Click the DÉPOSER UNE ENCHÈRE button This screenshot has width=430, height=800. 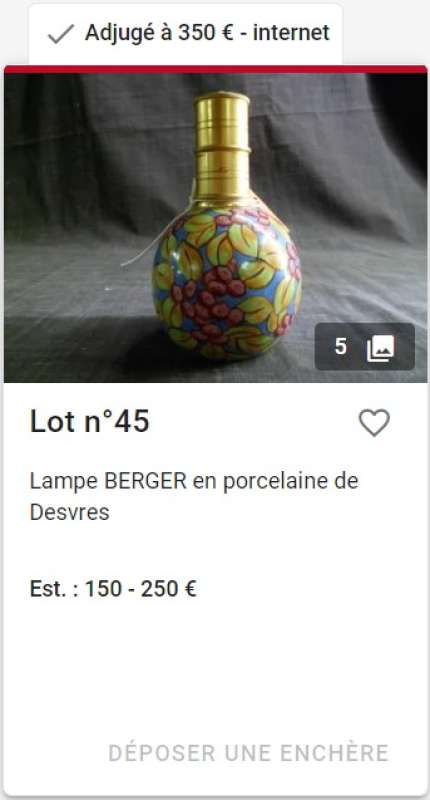point(248,753)
